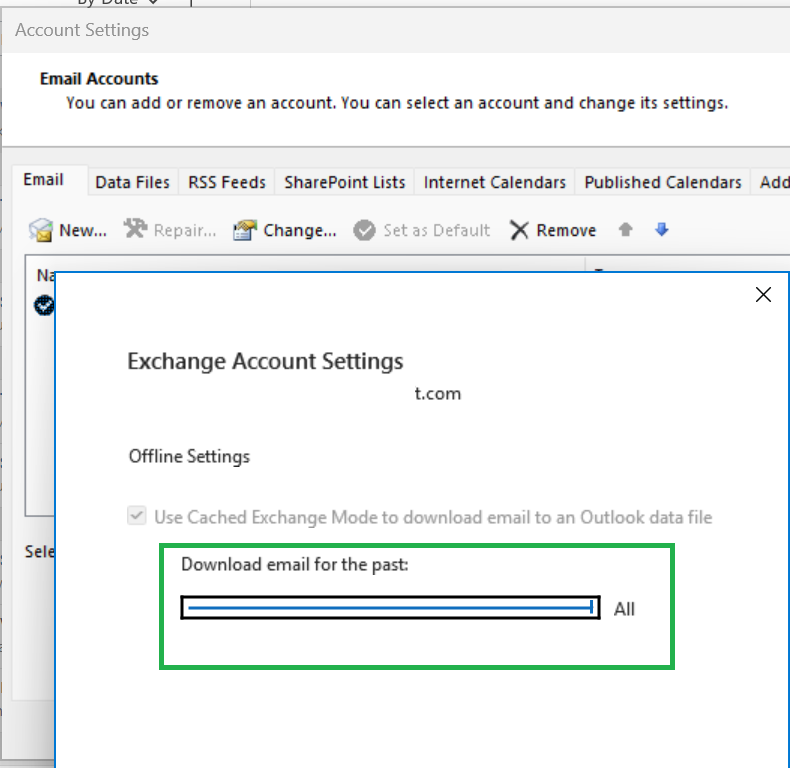790x768 pixels.
Task: Click the default account check icon in list
Action: (44, 305)
